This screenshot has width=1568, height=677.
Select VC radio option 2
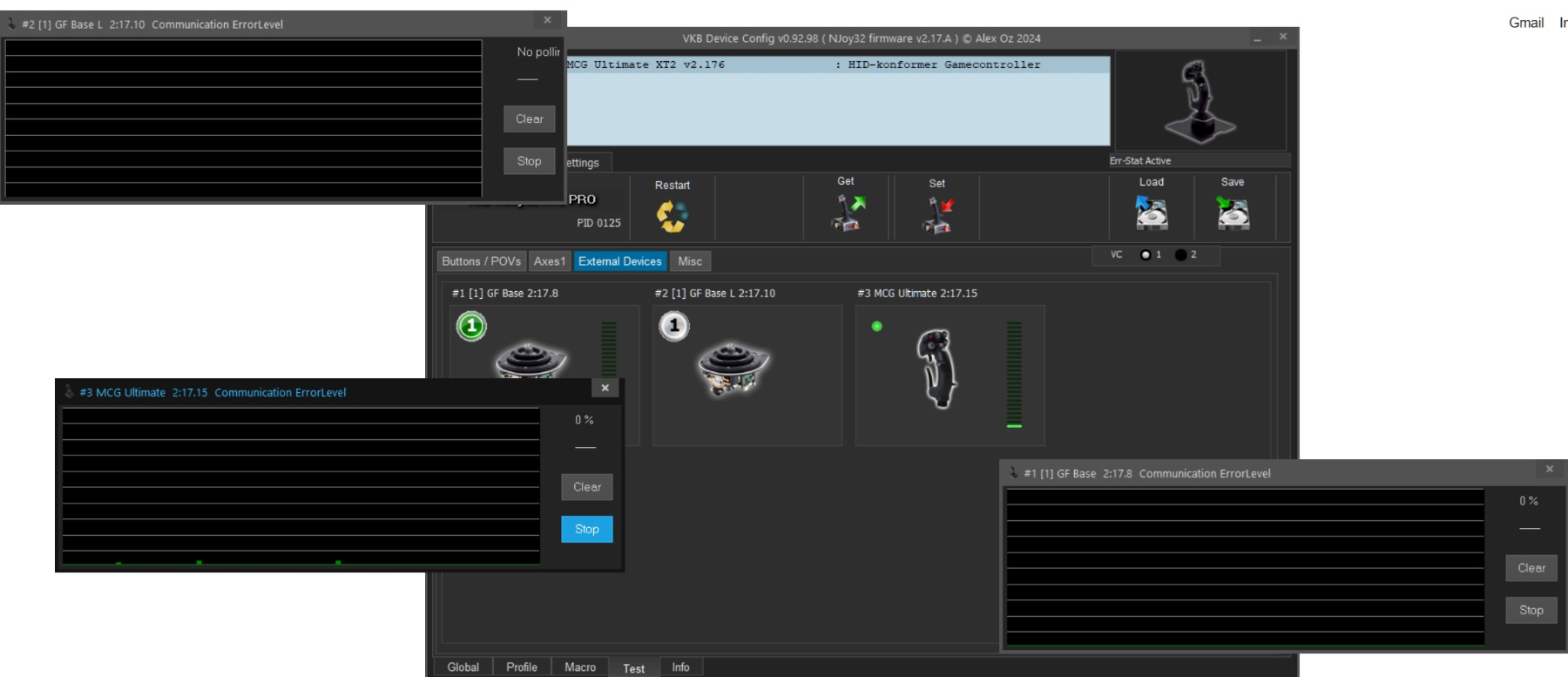(x=1180, y=255)
